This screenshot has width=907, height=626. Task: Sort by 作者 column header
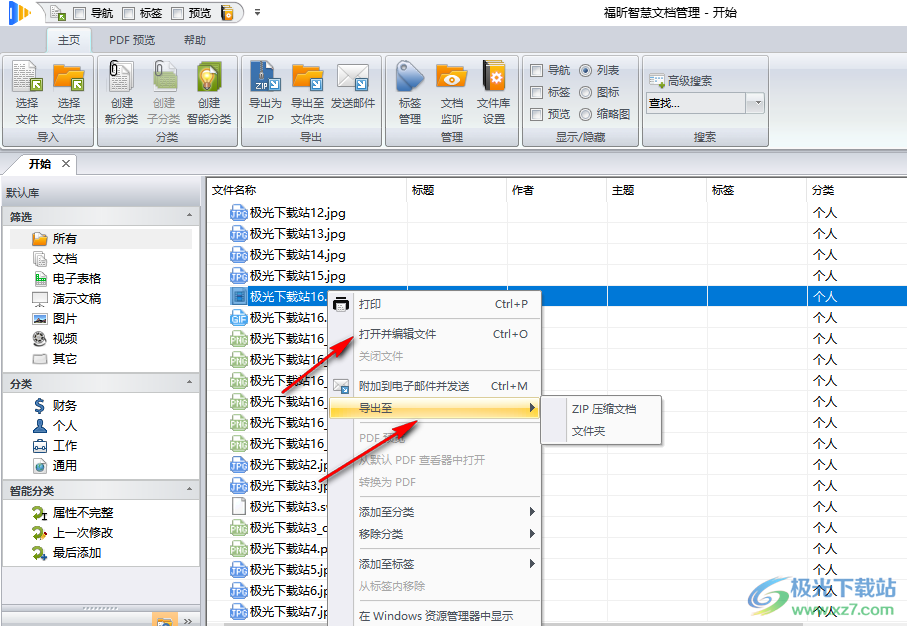[556, 190]
